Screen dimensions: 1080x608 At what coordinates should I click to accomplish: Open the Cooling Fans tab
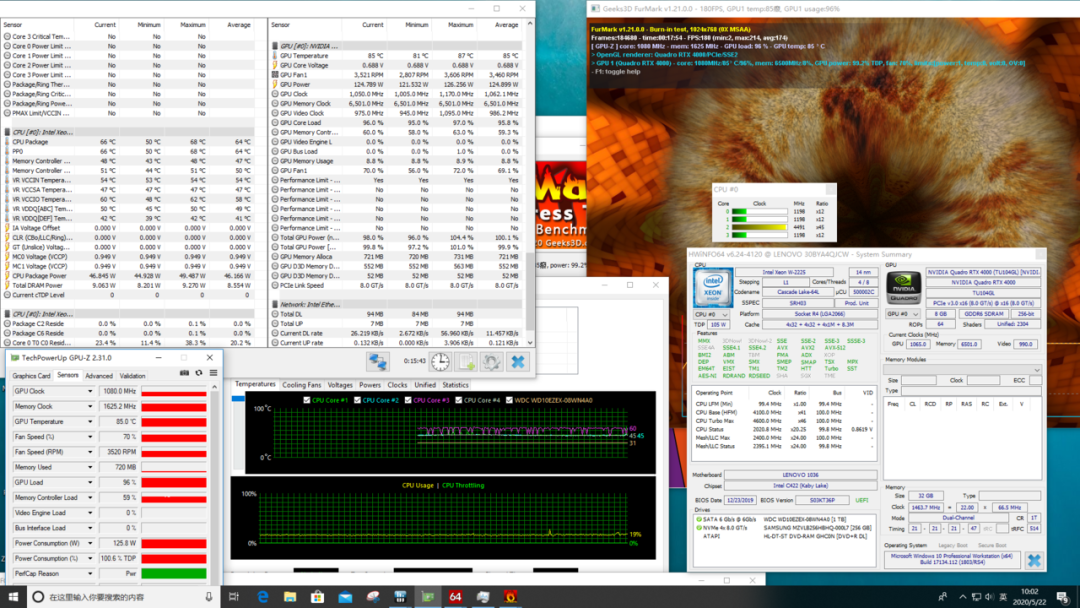point(302,385)
